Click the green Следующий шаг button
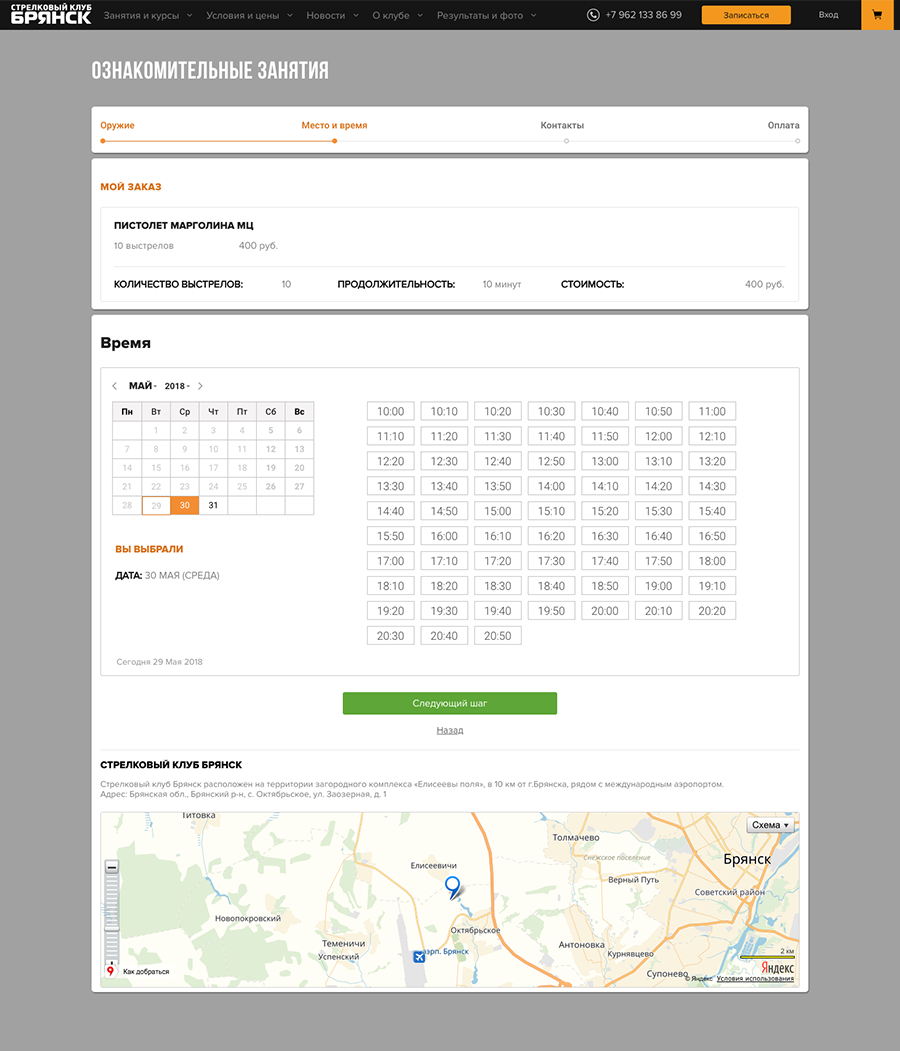 pos(450,703)
